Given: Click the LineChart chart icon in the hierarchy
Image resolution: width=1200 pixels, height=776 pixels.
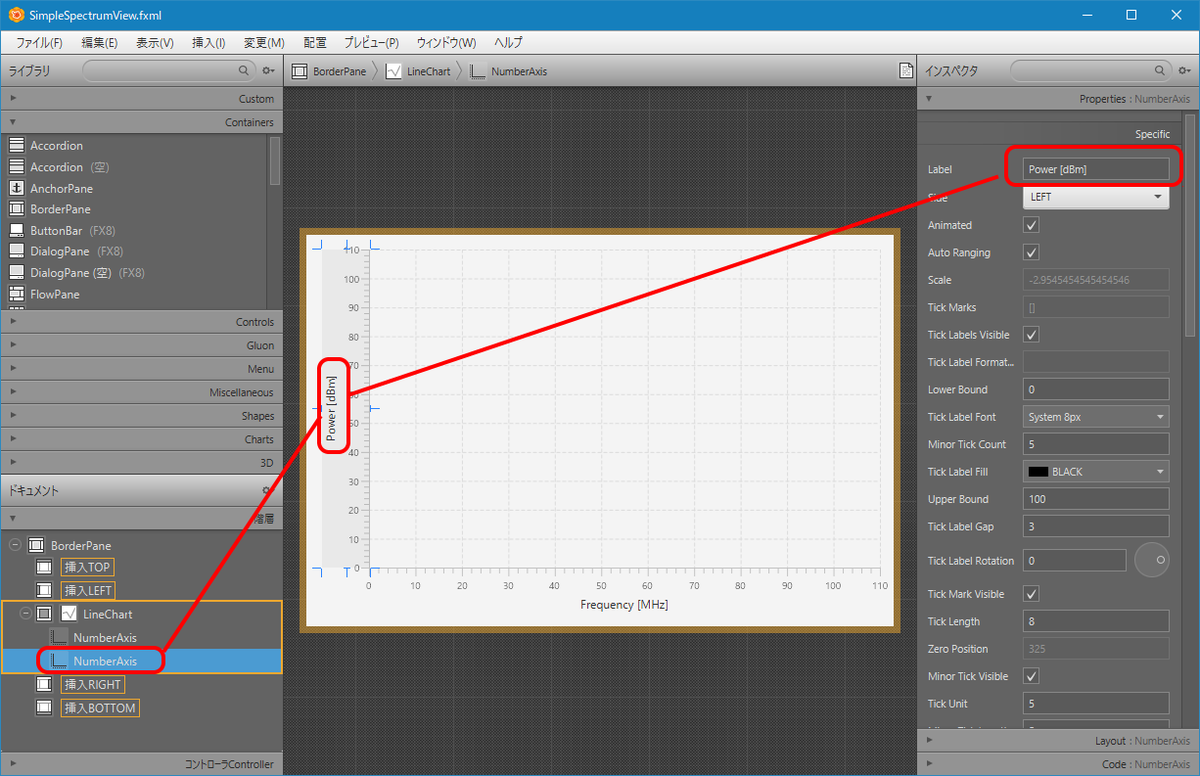Looking at the screenshot, I should coord(69,613).
